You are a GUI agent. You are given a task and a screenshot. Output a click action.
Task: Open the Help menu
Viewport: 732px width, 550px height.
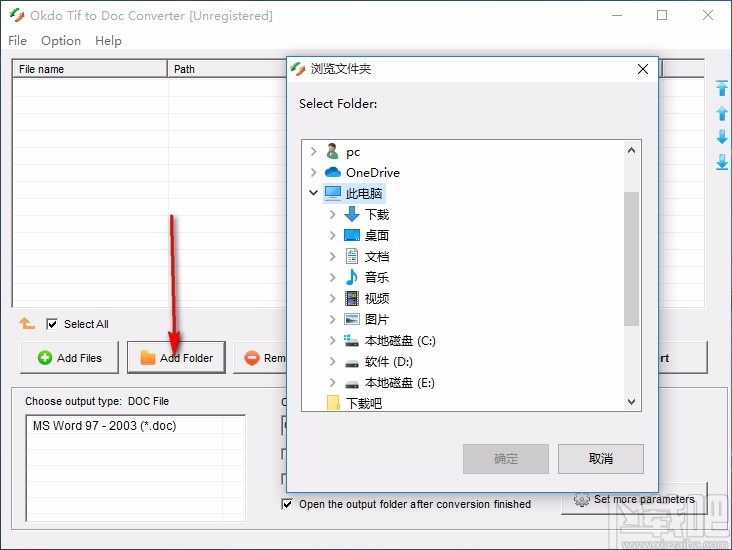click(108, 41)
